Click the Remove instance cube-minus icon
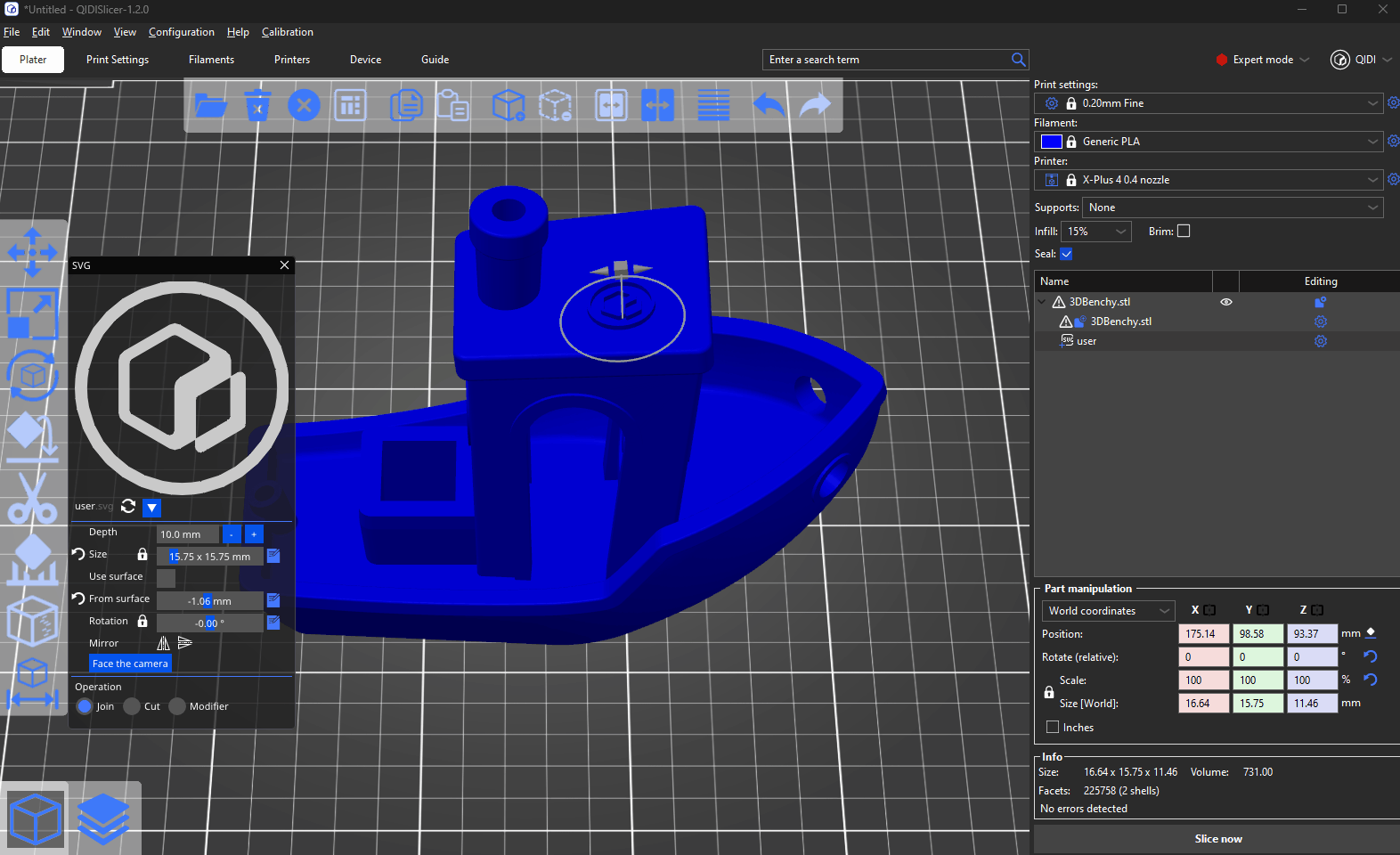Viewport: 1400px width, 855px height. [555, 105]
